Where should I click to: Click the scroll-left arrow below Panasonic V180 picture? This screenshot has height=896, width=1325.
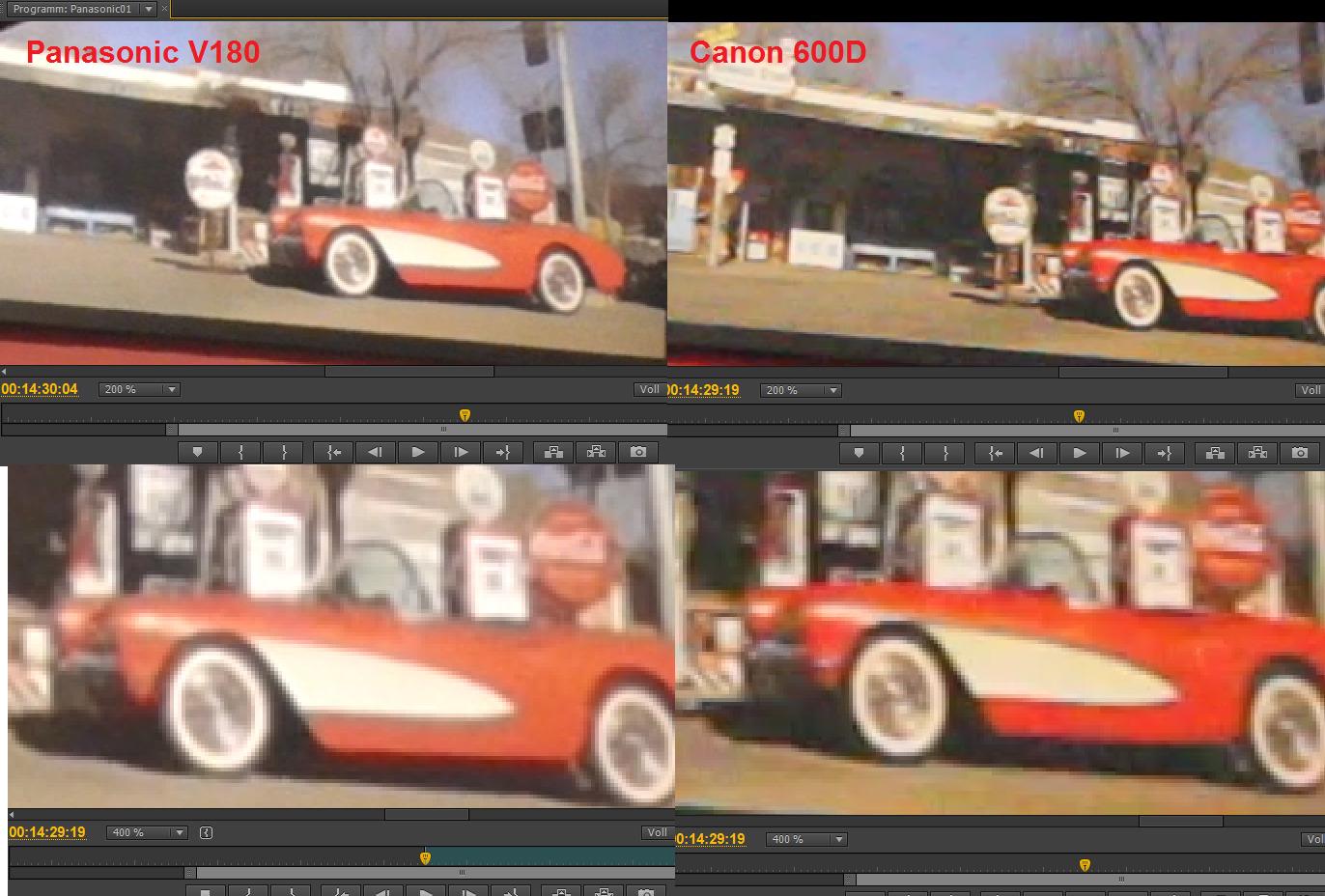click(4, 371)
